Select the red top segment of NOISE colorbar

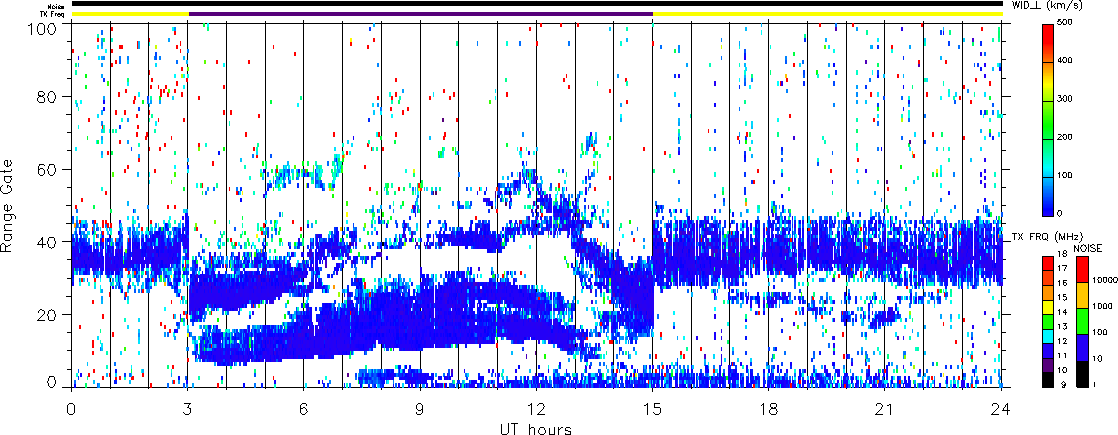click(x=1081, y=270)
